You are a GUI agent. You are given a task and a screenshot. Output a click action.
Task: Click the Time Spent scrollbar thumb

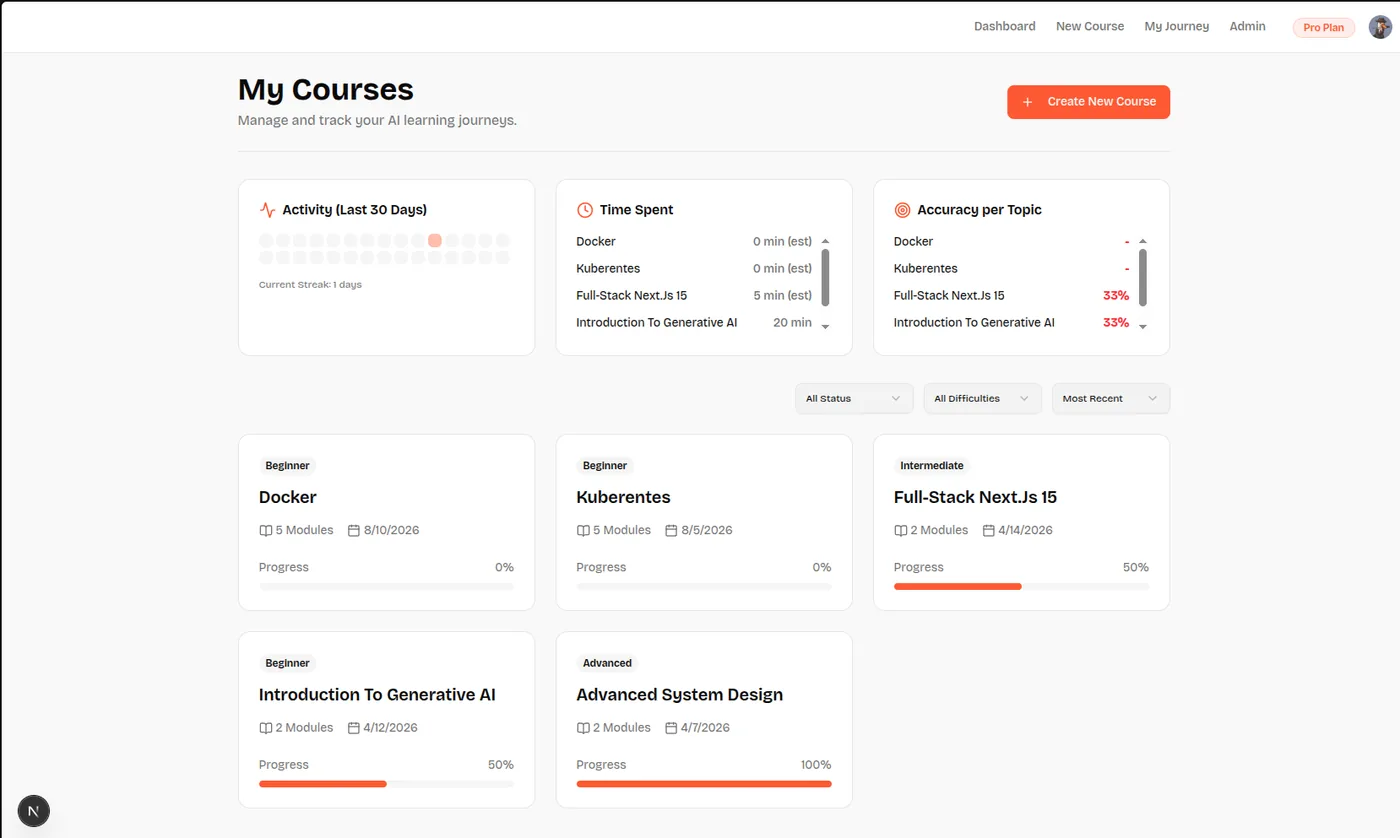pos(825,277)
